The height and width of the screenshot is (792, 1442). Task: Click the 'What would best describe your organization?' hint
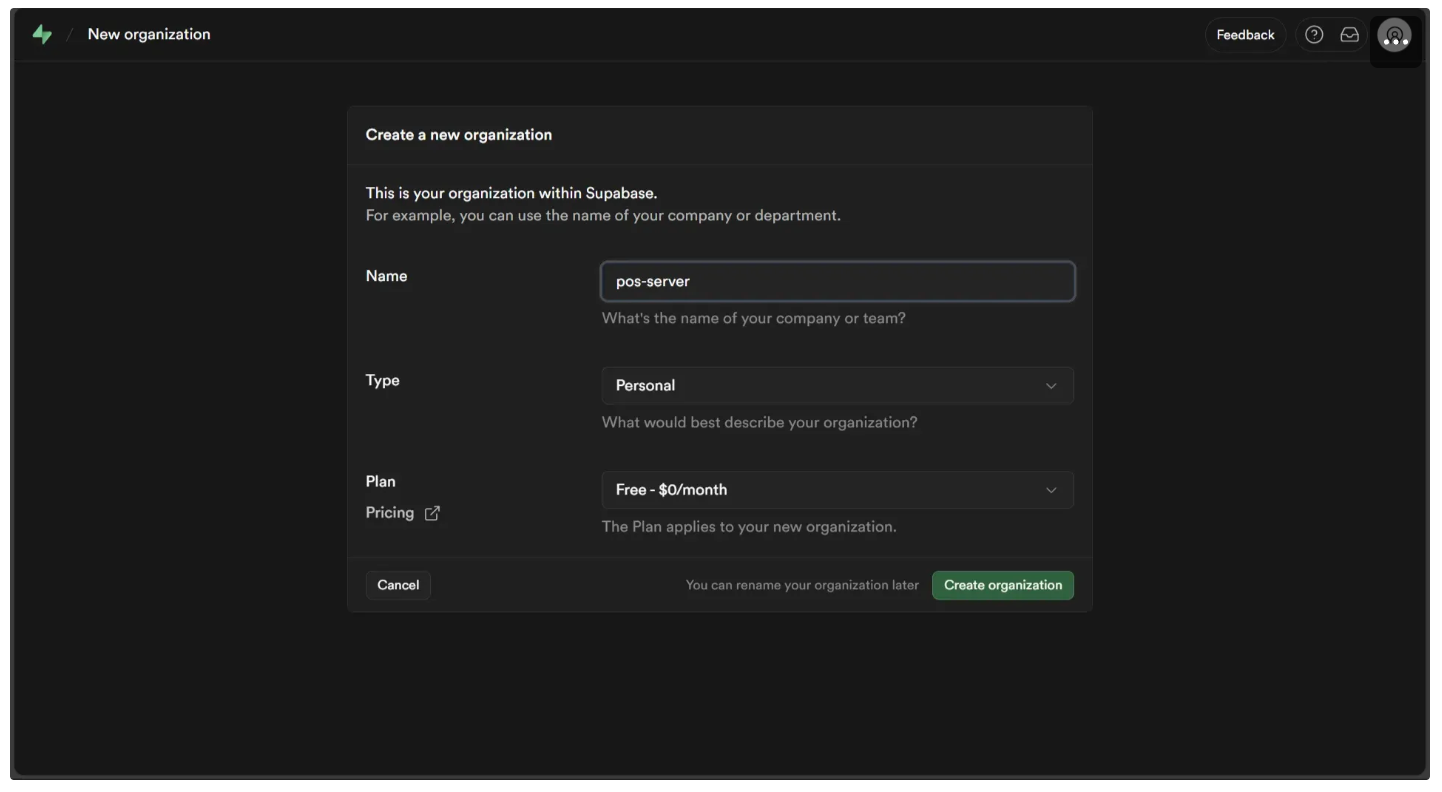[760, 422]
